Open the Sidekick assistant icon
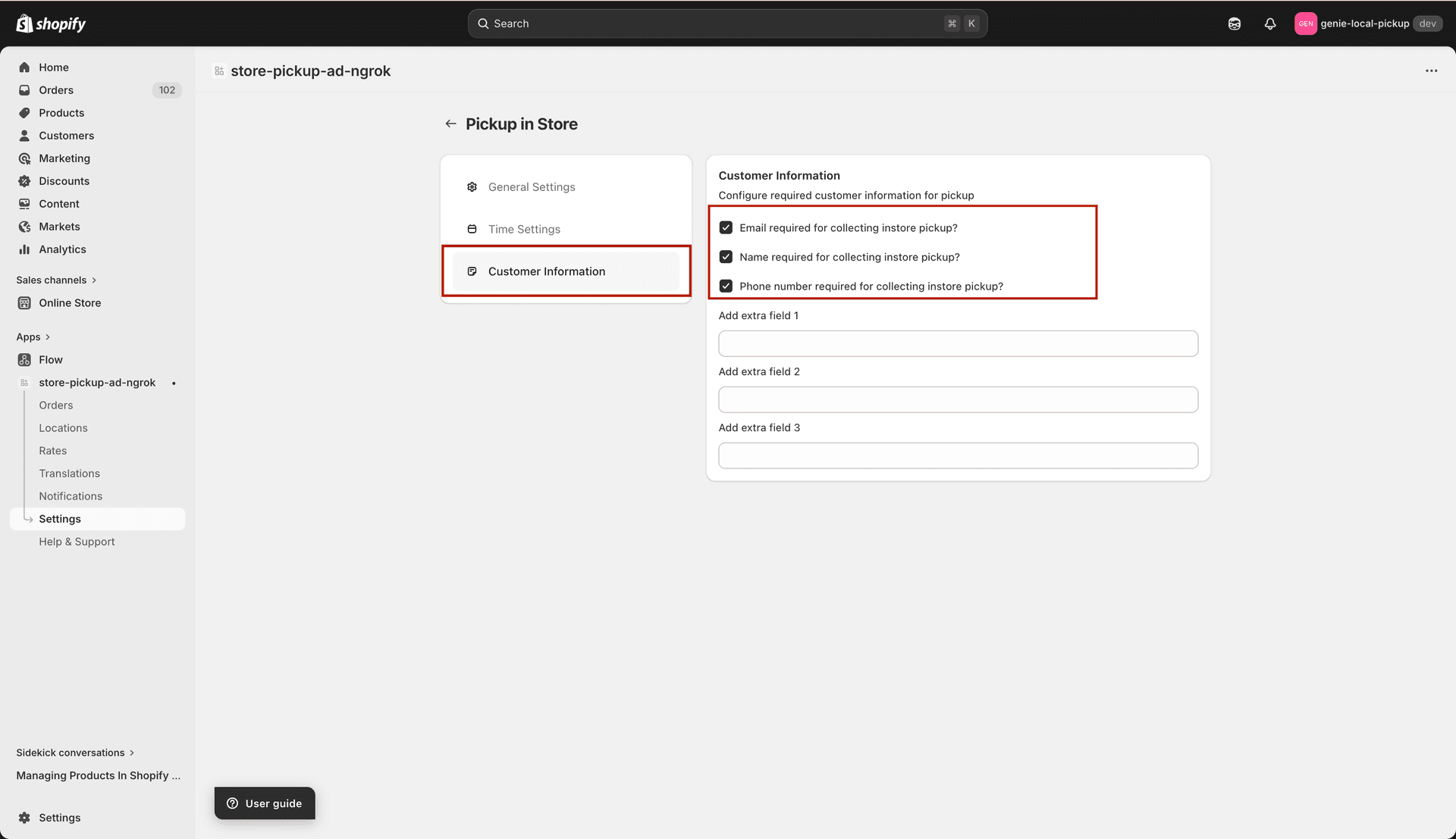This screenshot has width=1456, height=839. (x=1235, y=23)
